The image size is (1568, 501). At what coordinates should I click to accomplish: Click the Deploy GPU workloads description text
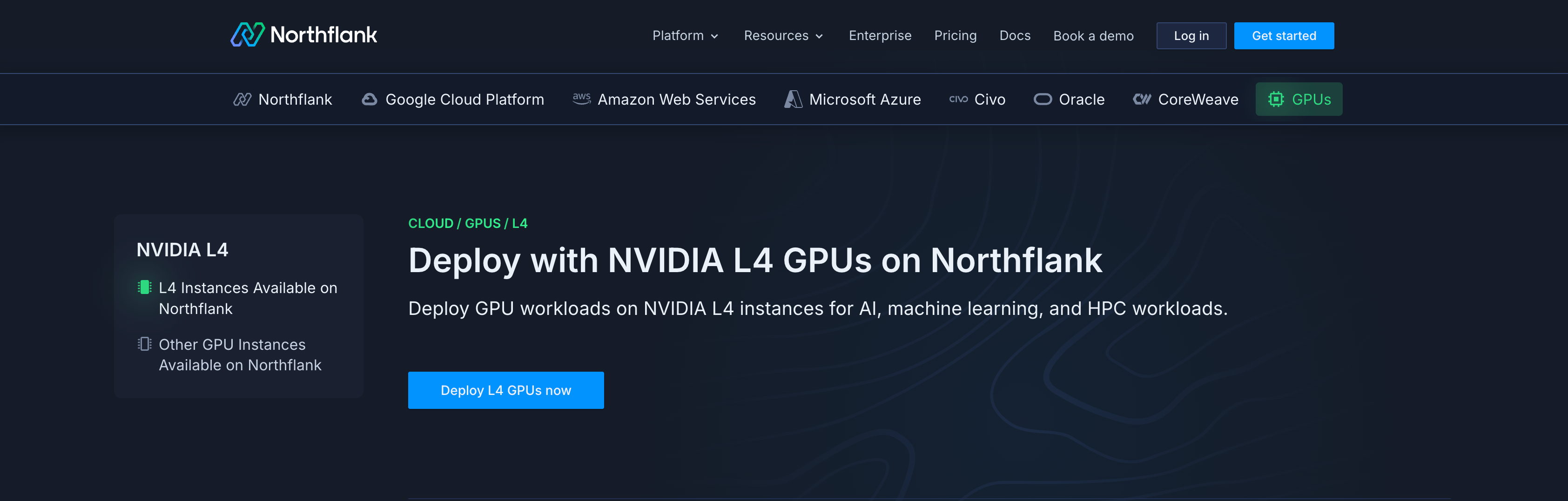pos(817,308)
